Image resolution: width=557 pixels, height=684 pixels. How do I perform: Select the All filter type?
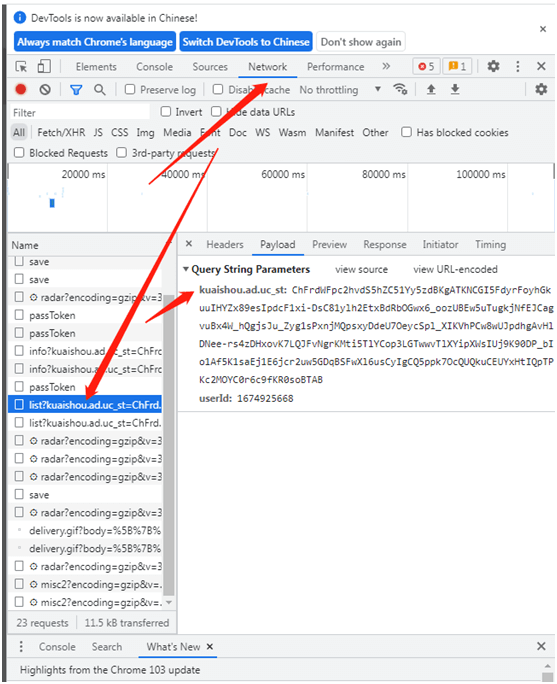click(19, 133)
